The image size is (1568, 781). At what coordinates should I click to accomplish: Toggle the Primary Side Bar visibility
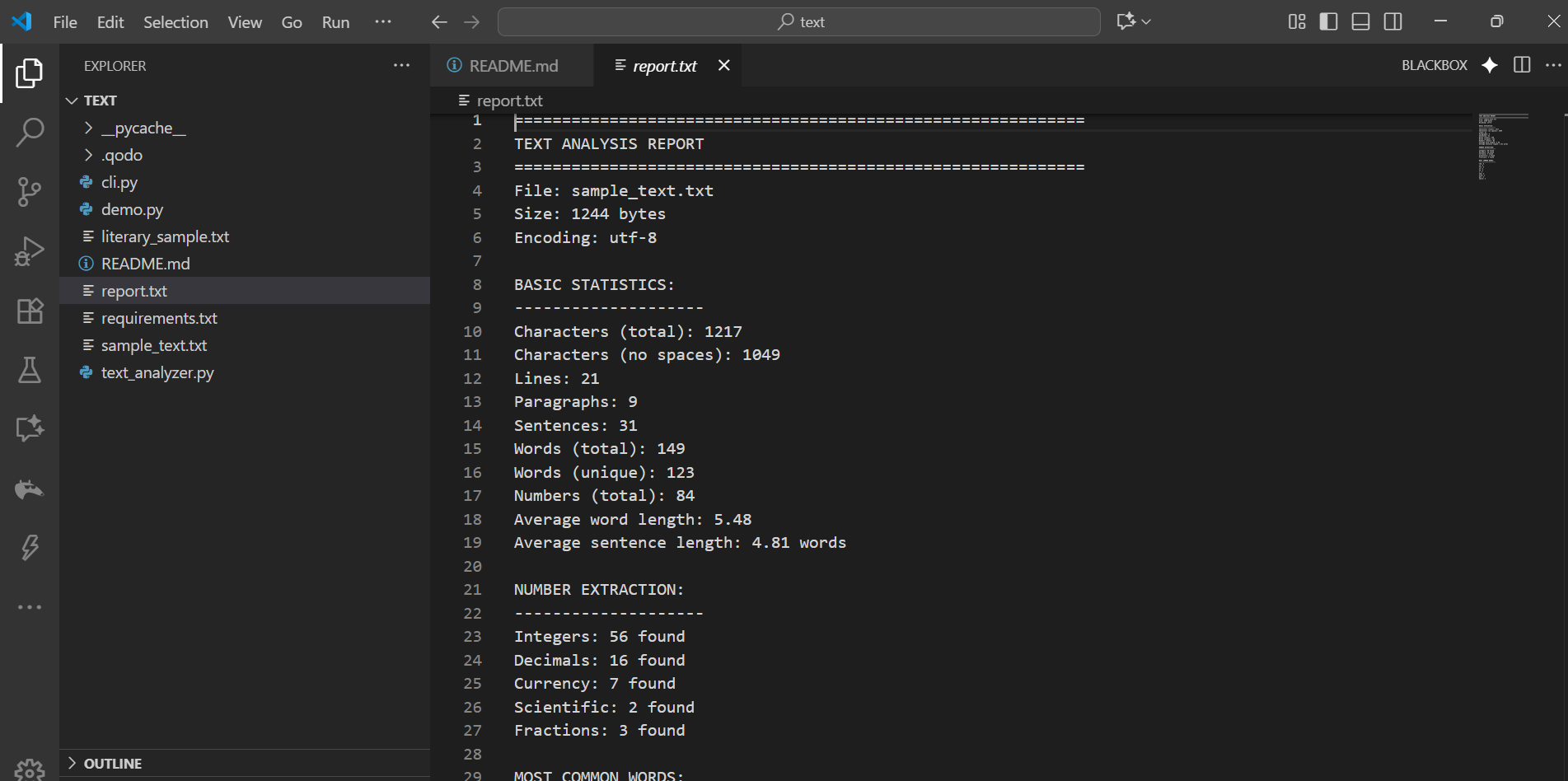(1327, 21)
